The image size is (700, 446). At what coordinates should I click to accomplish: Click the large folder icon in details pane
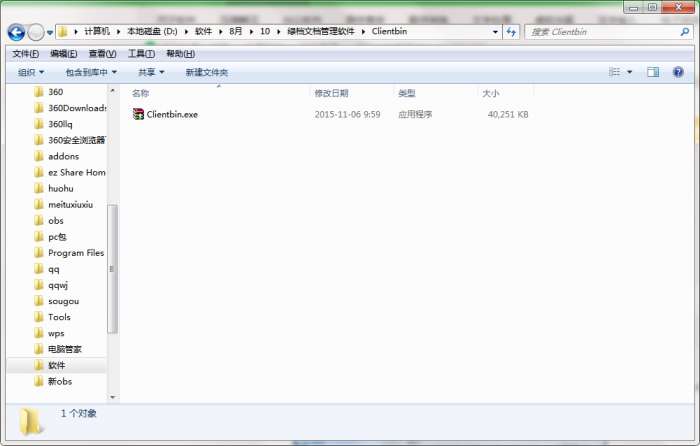click(x=31, y=421)
